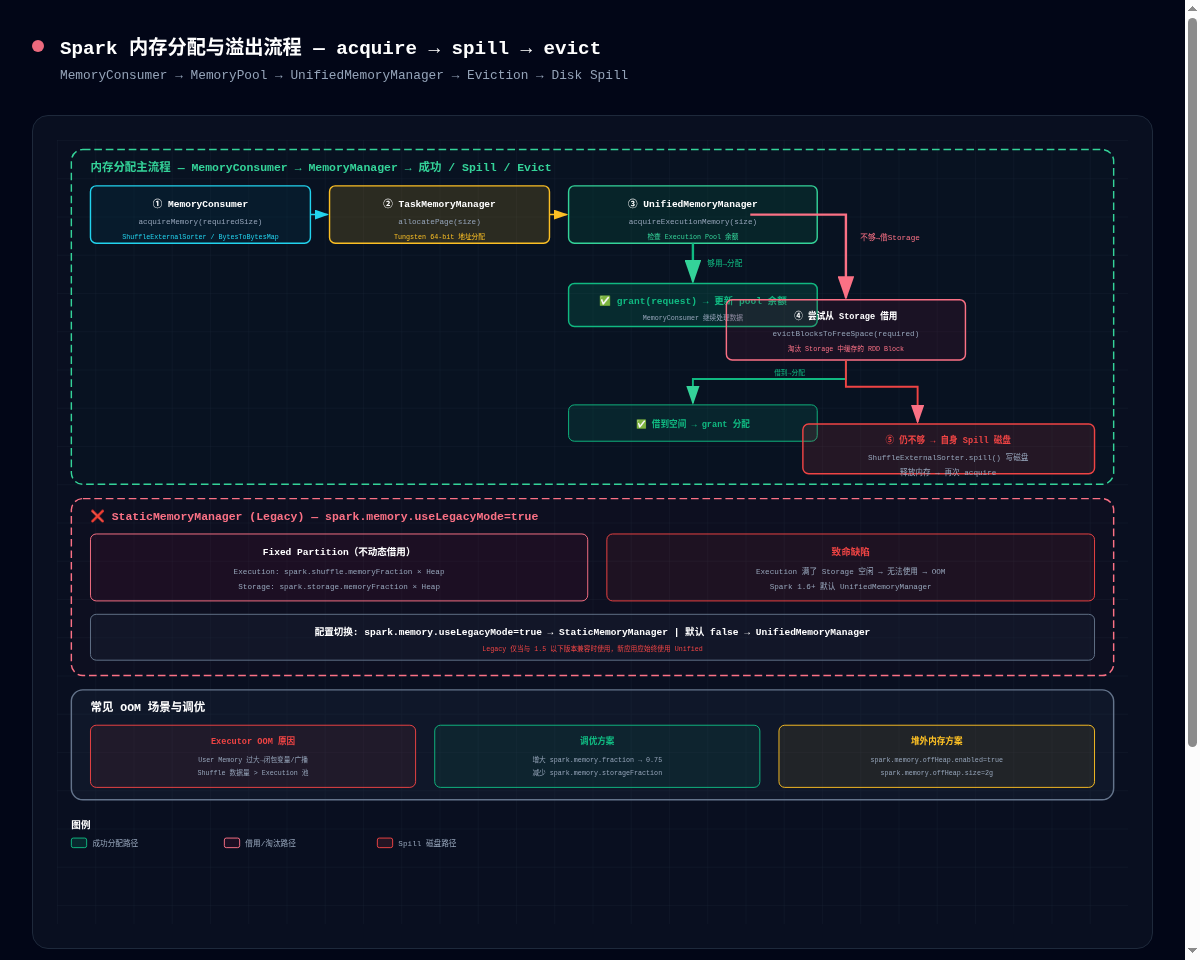Image resolution: width=1200 pixels, height=960 pixels.
Task: Select the ② TaskMemoryManager box
Action: tap(439, 214)
